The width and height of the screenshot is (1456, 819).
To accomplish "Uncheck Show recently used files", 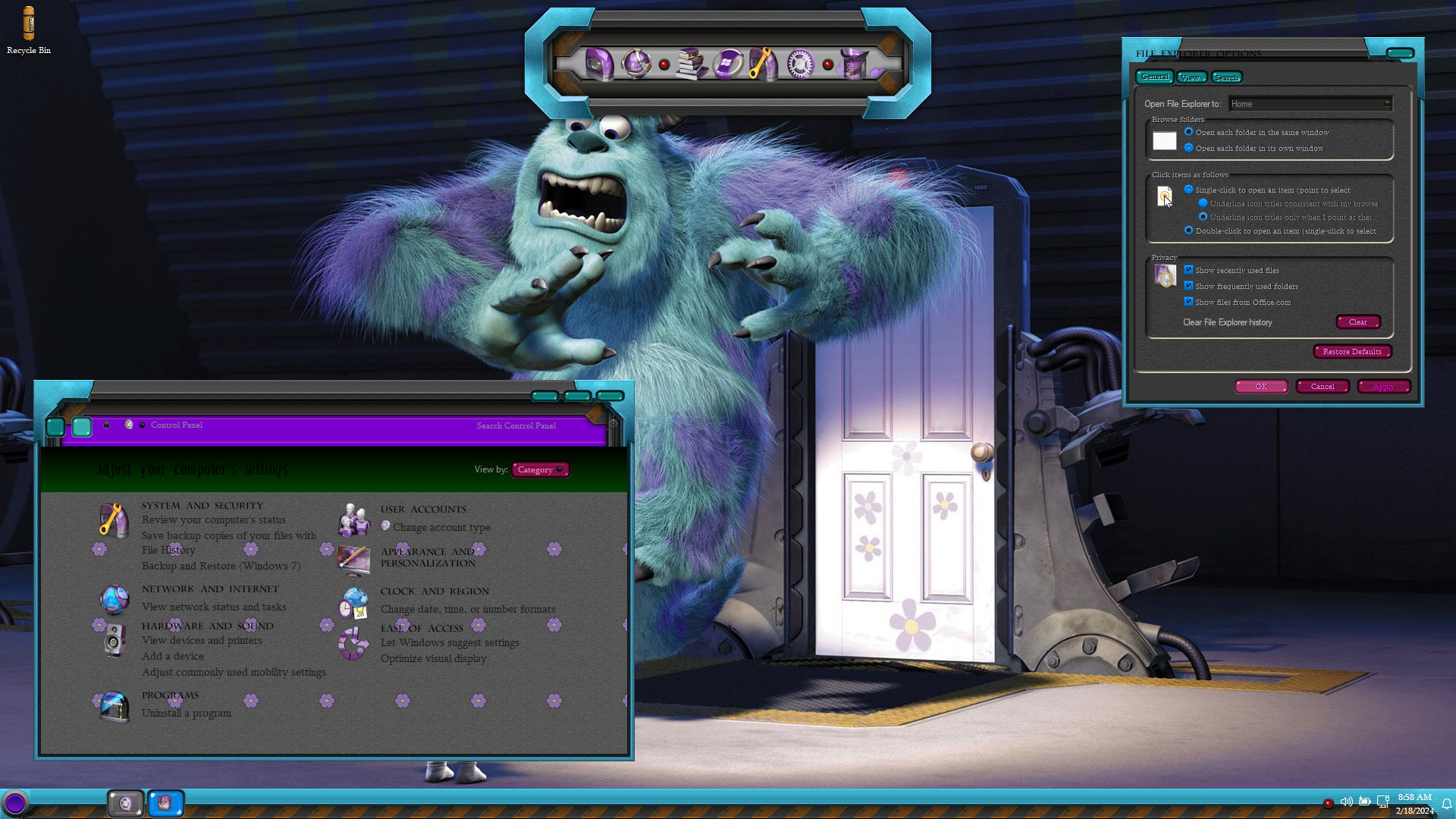I will (x=1188, y=270).
